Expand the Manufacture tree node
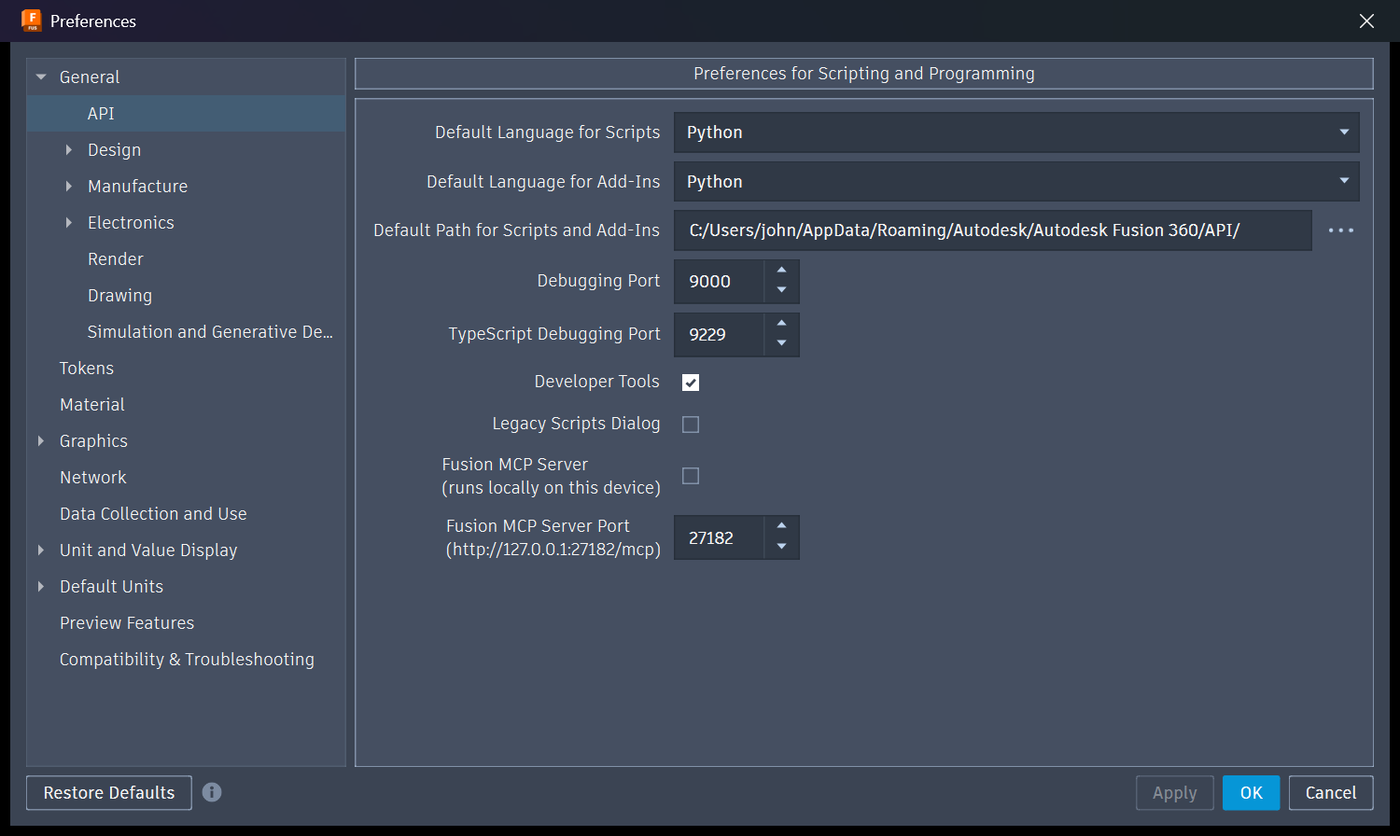 click(x=69, y=186)
